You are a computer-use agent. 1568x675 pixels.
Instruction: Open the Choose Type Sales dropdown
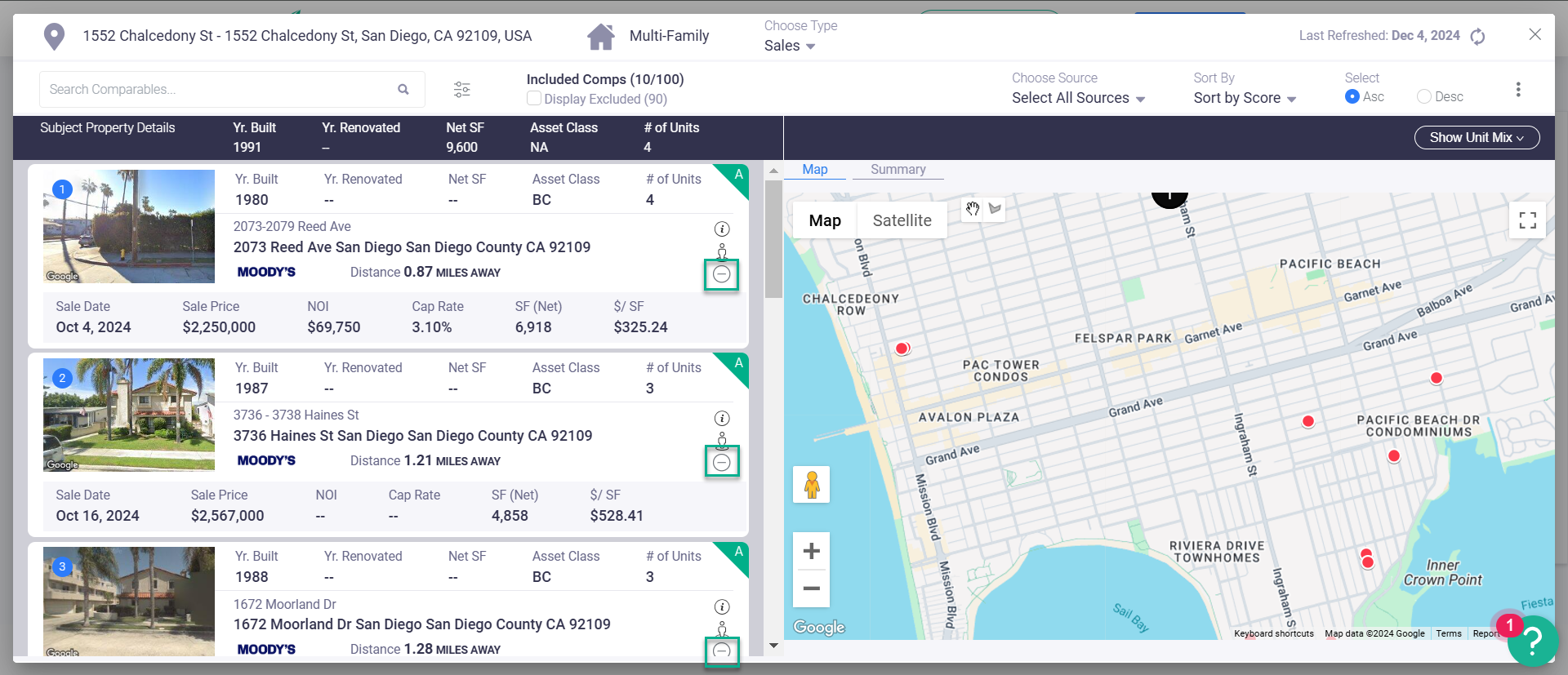pos(790,46)
